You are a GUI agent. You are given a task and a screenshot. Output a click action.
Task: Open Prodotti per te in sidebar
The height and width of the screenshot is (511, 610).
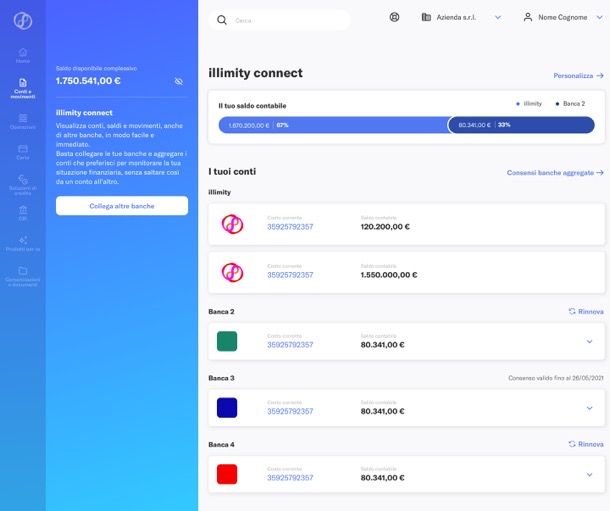coord(23,243)
